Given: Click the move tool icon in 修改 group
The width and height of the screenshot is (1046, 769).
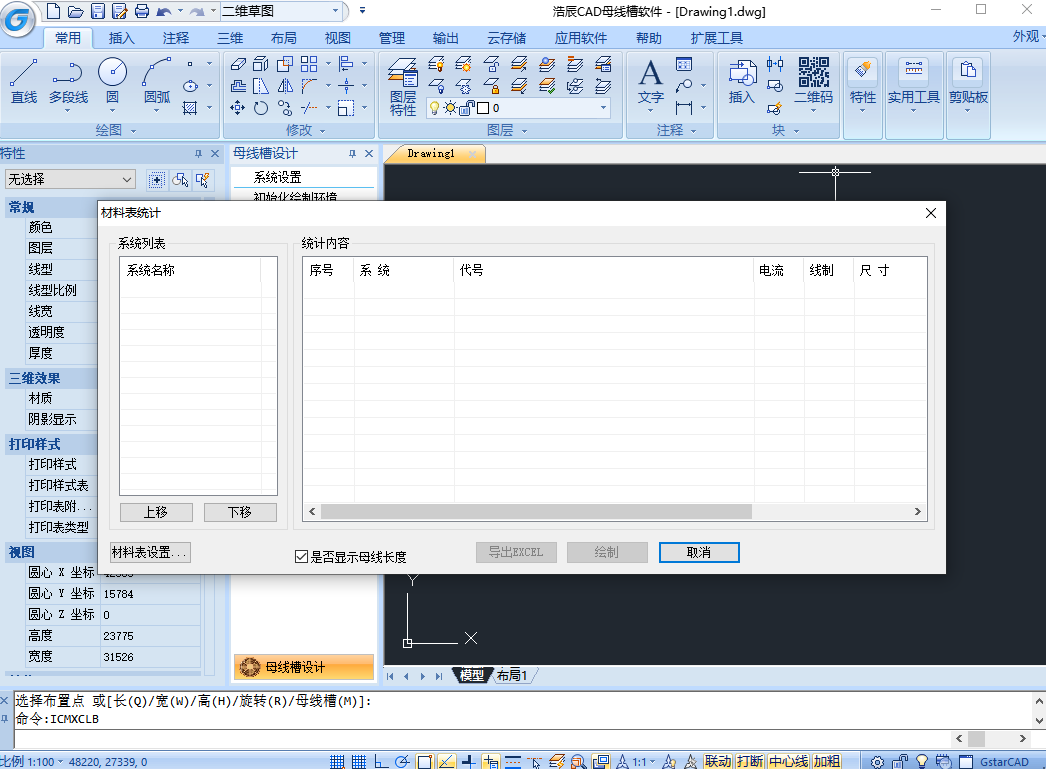Looking at the screenshot, I should coord(237,108).
